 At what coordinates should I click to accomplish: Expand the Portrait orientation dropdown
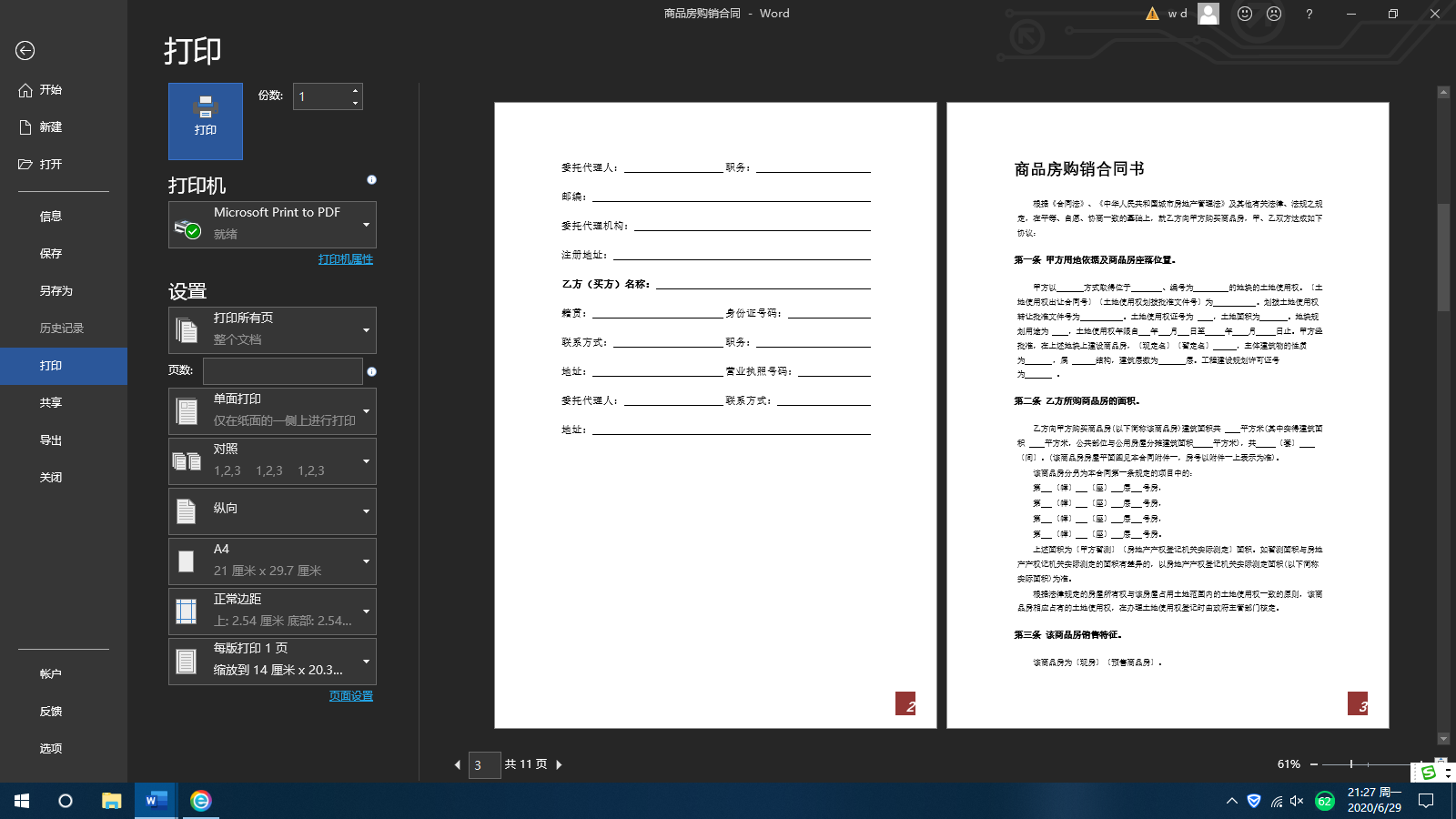[x=272, y=511]
